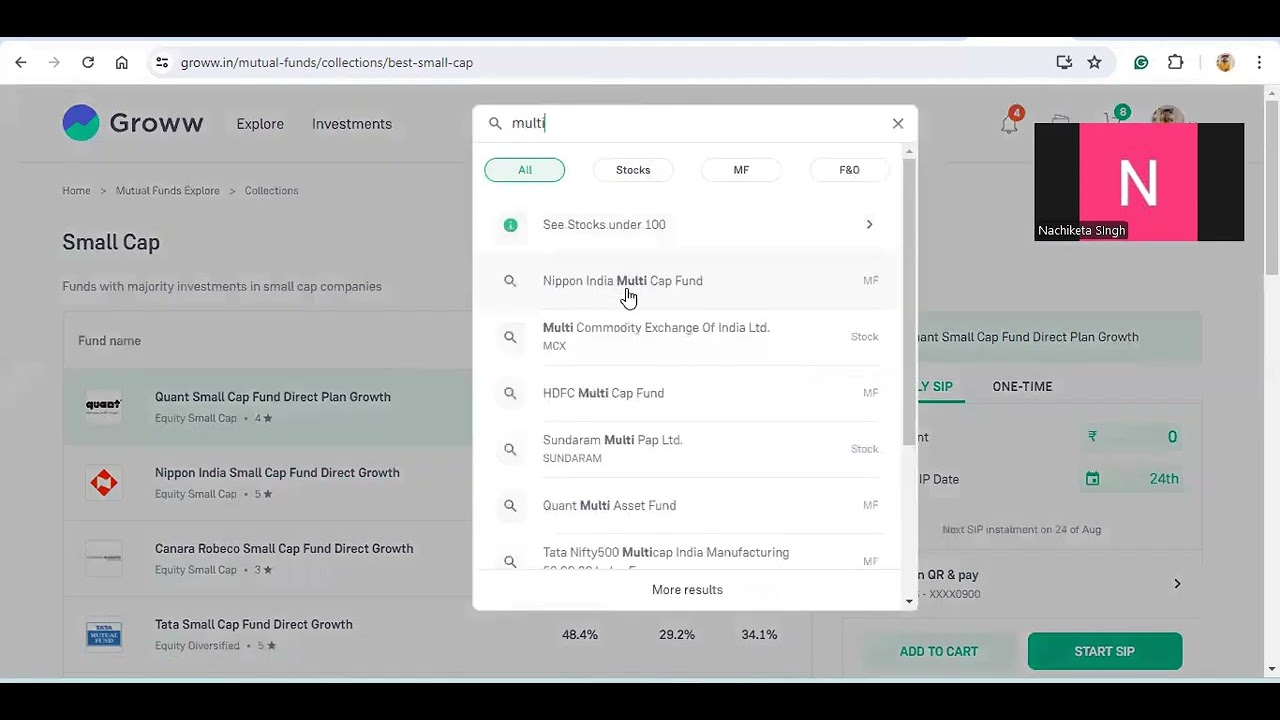Click search icon beside Sundaram Multi Pap

[x=510, y=449]
